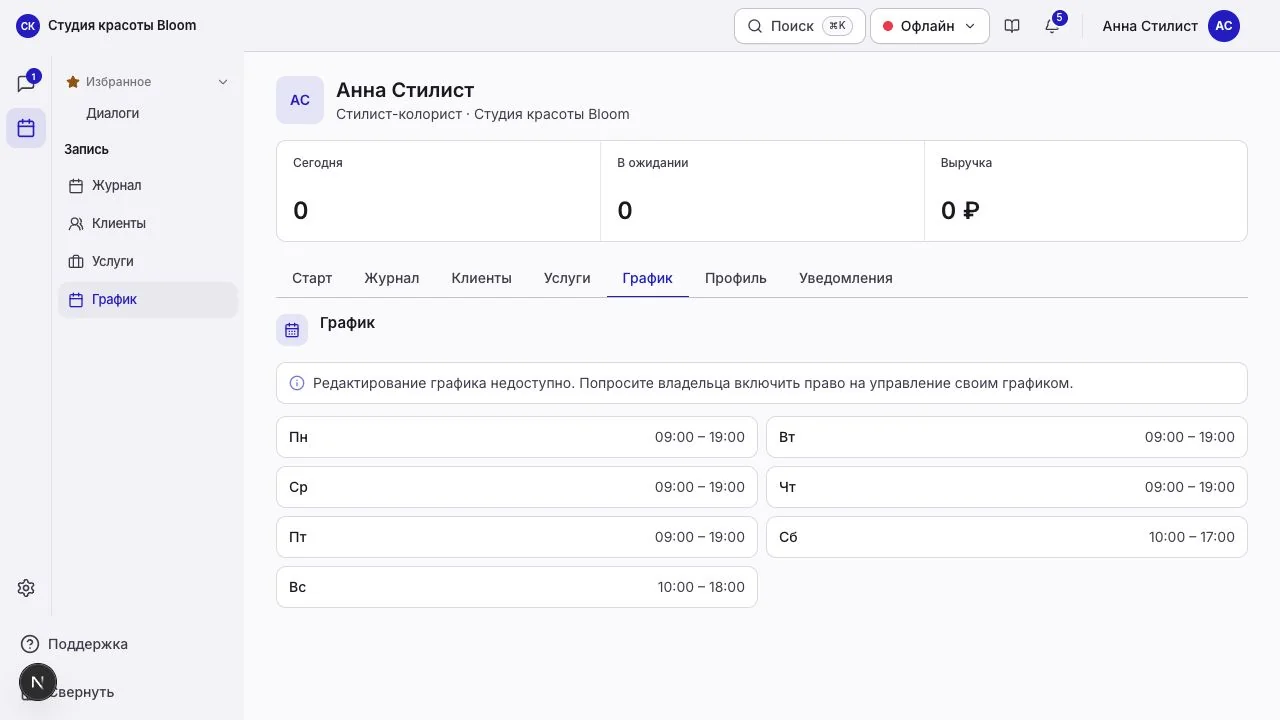The image size is (1280, 720).
Task: Open Клиенты in the sidebar
Action: [x=148, y=224]
